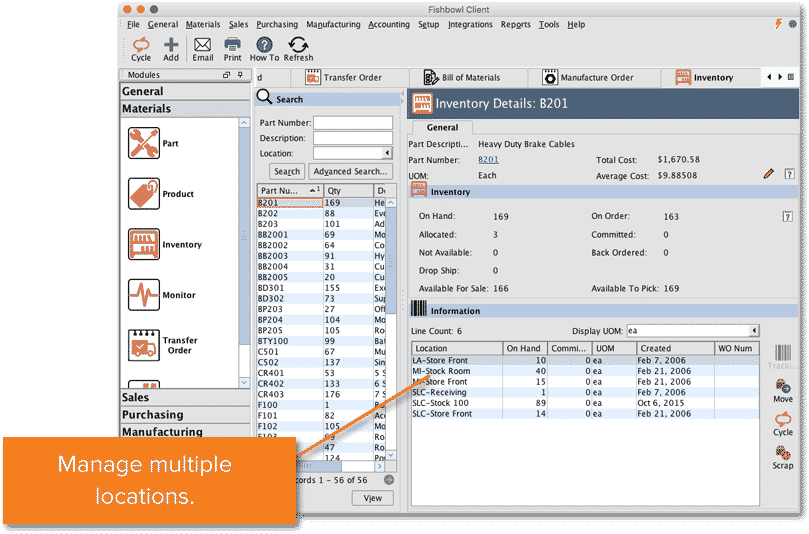809x534 pixels.
Task: Open the Reports menu
Action: tap(515, 24)
